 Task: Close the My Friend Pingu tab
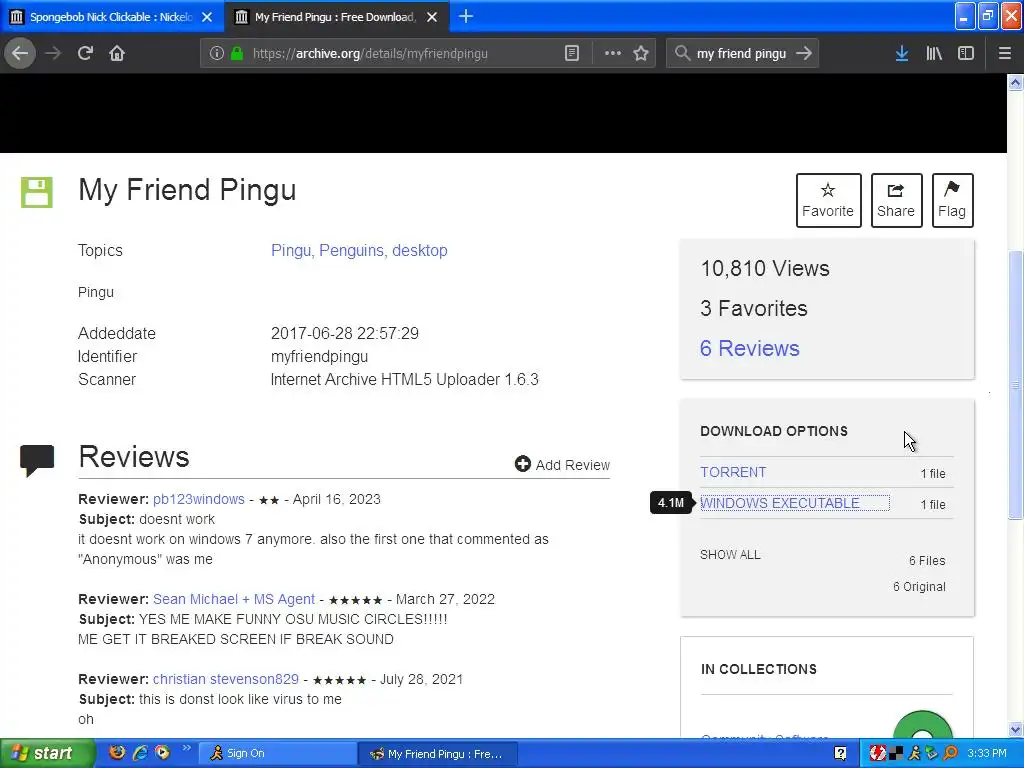[x=432, y=17]
